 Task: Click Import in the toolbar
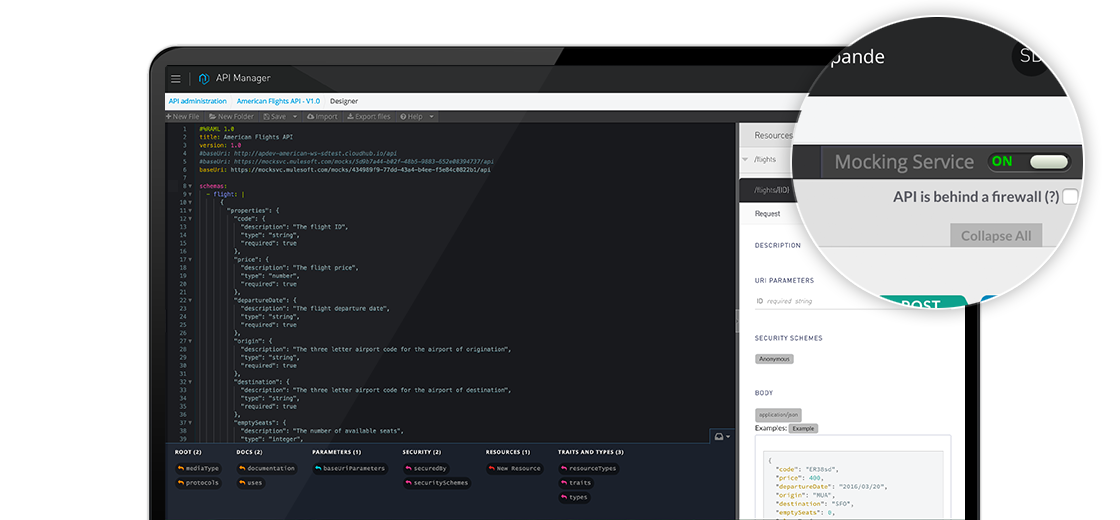[x=322, y=116]
